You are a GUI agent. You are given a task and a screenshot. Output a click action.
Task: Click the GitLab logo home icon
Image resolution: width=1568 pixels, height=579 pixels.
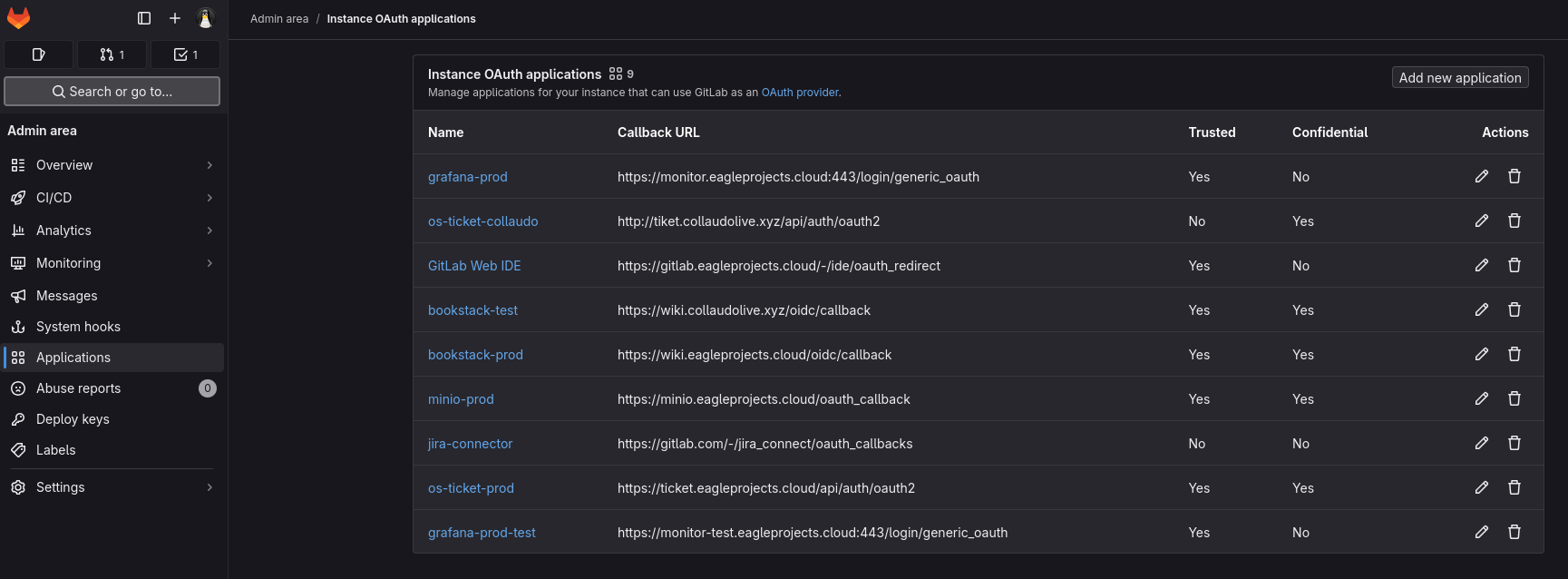(19, 18)
